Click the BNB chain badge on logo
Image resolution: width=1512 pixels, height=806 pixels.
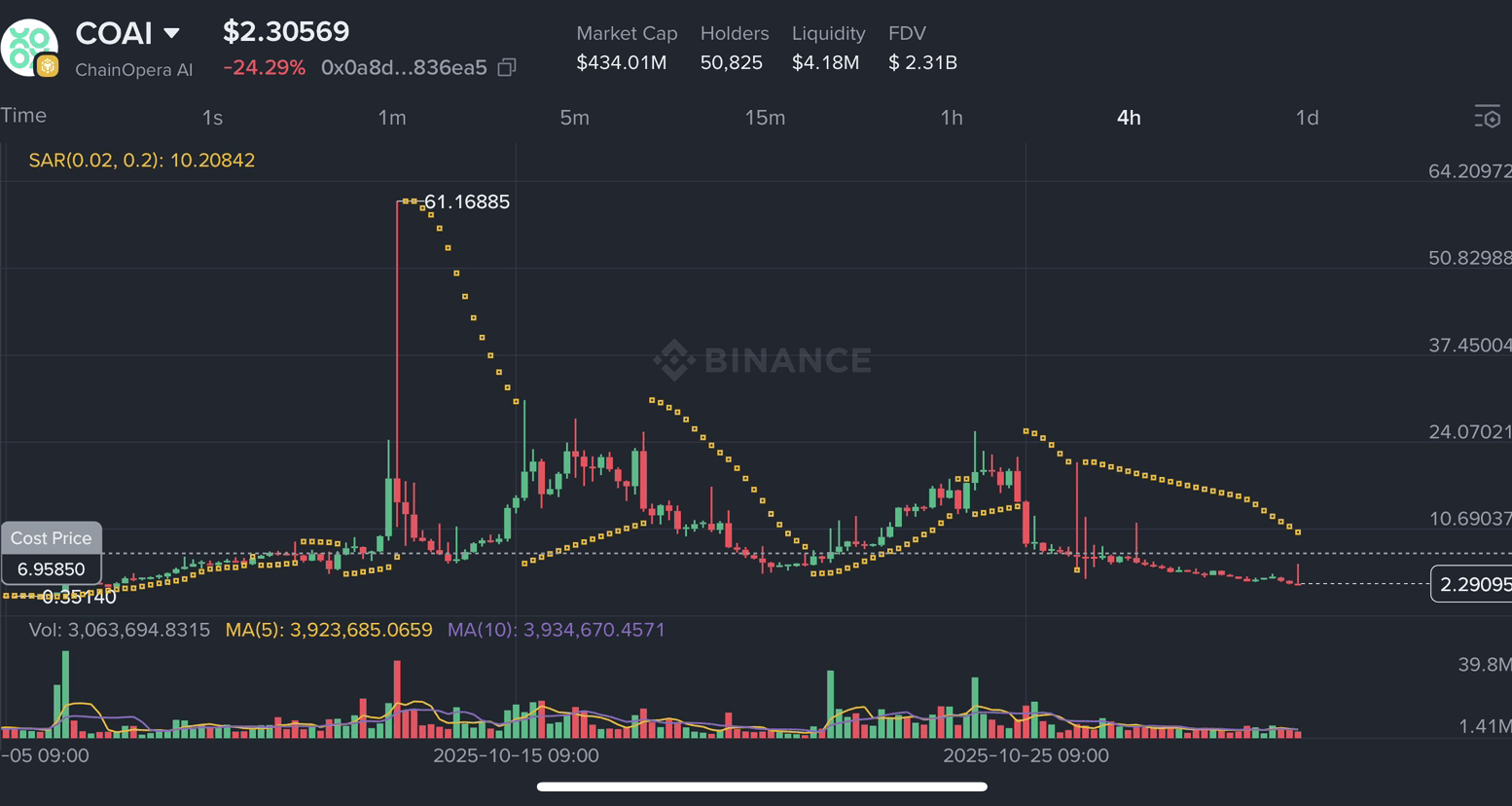[47, 66]
